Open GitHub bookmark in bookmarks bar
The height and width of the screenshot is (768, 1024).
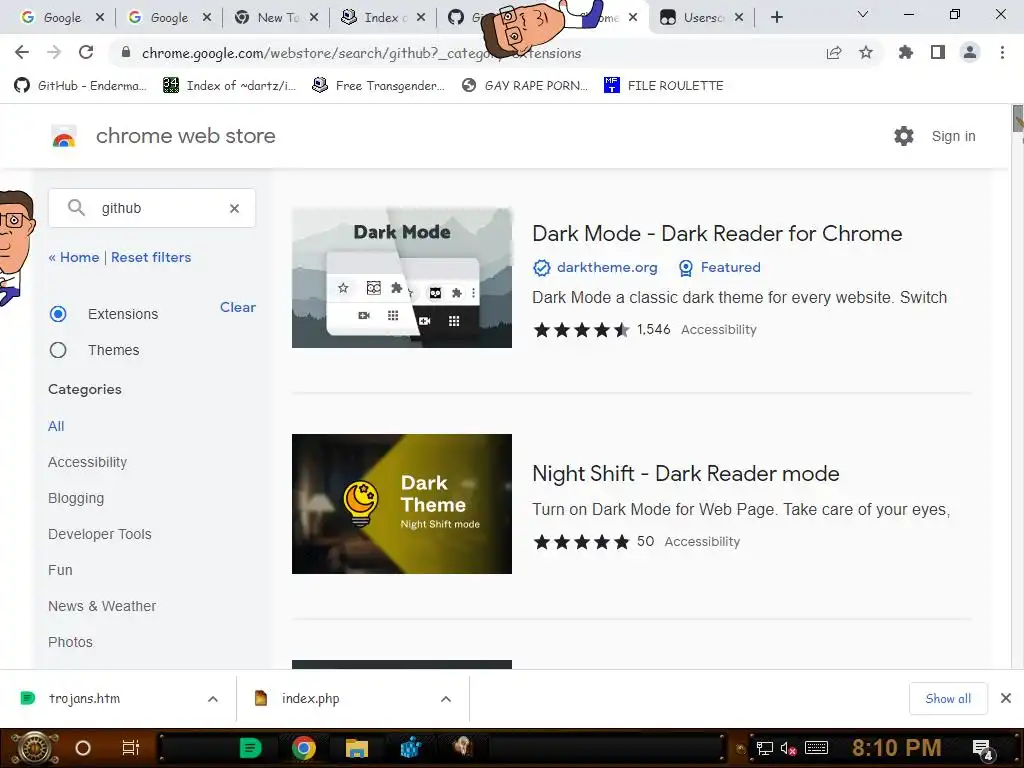click(x=80, y=86)
